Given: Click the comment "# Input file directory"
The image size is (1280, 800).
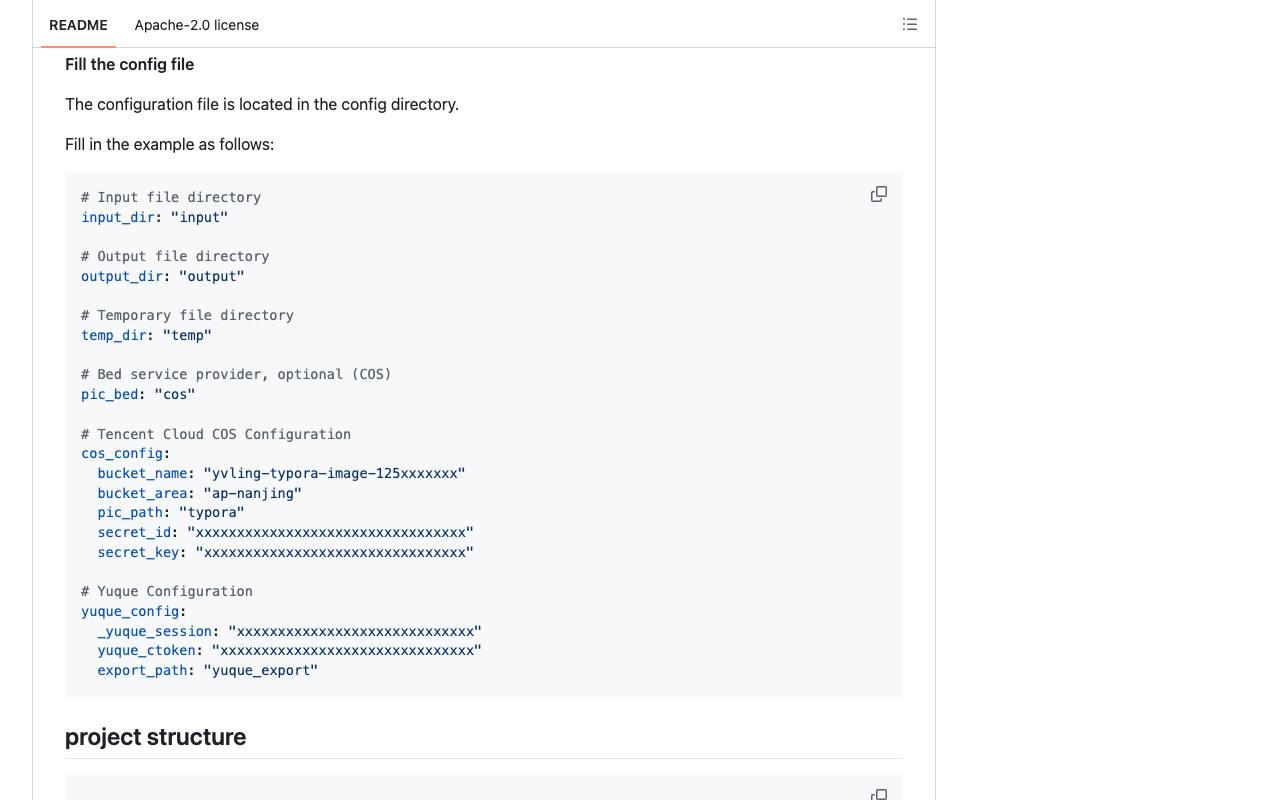Looking at the screenshot, I should 171,197.
